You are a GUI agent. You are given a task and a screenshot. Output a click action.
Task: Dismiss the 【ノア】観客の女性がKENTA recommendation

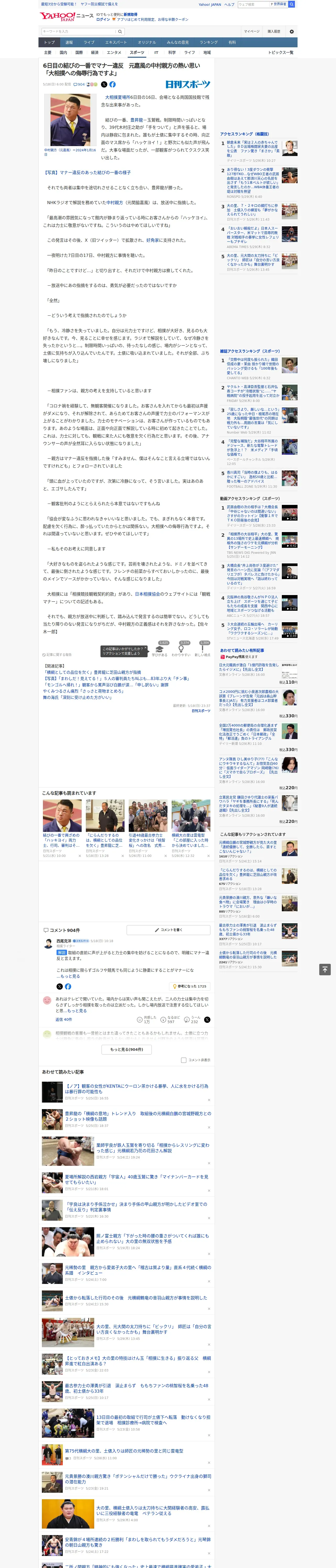209,1100
